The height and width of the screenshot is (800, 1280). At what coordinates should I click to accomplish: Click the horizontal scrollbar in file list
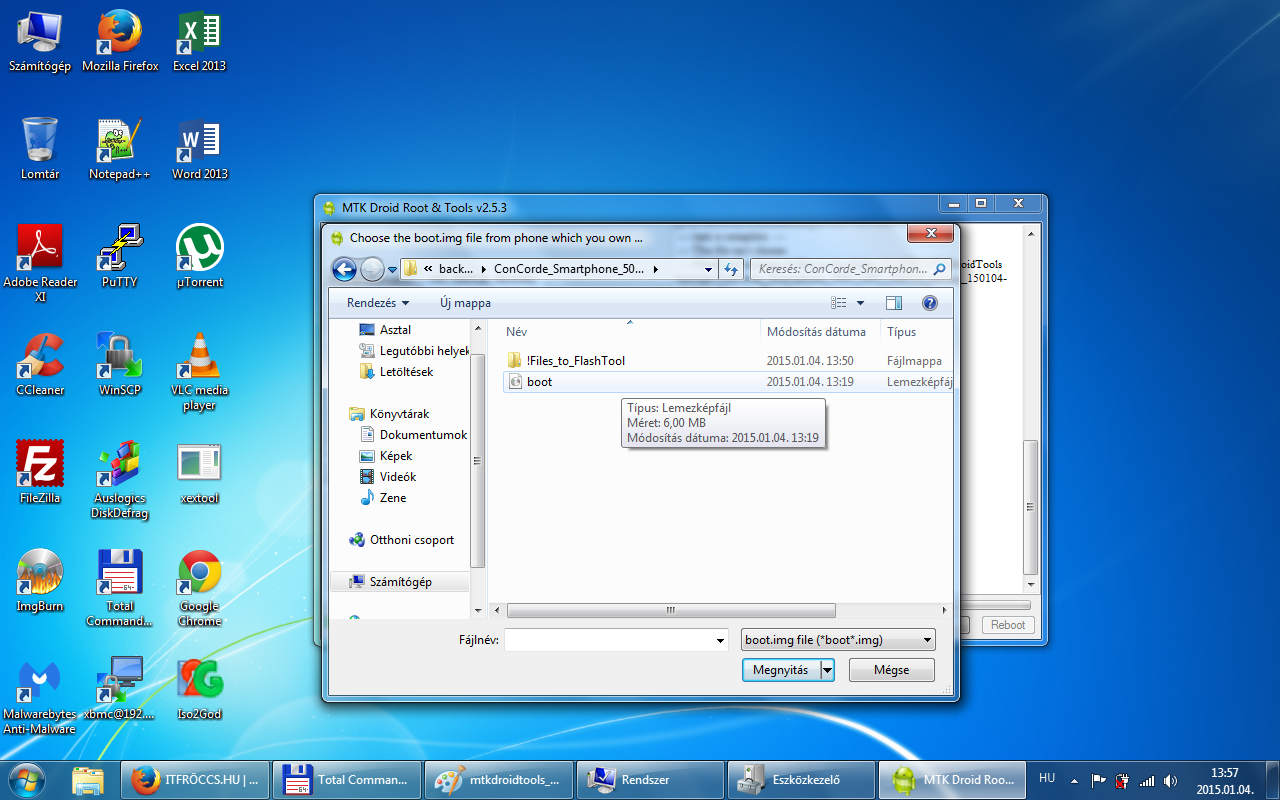pos(670,610)
